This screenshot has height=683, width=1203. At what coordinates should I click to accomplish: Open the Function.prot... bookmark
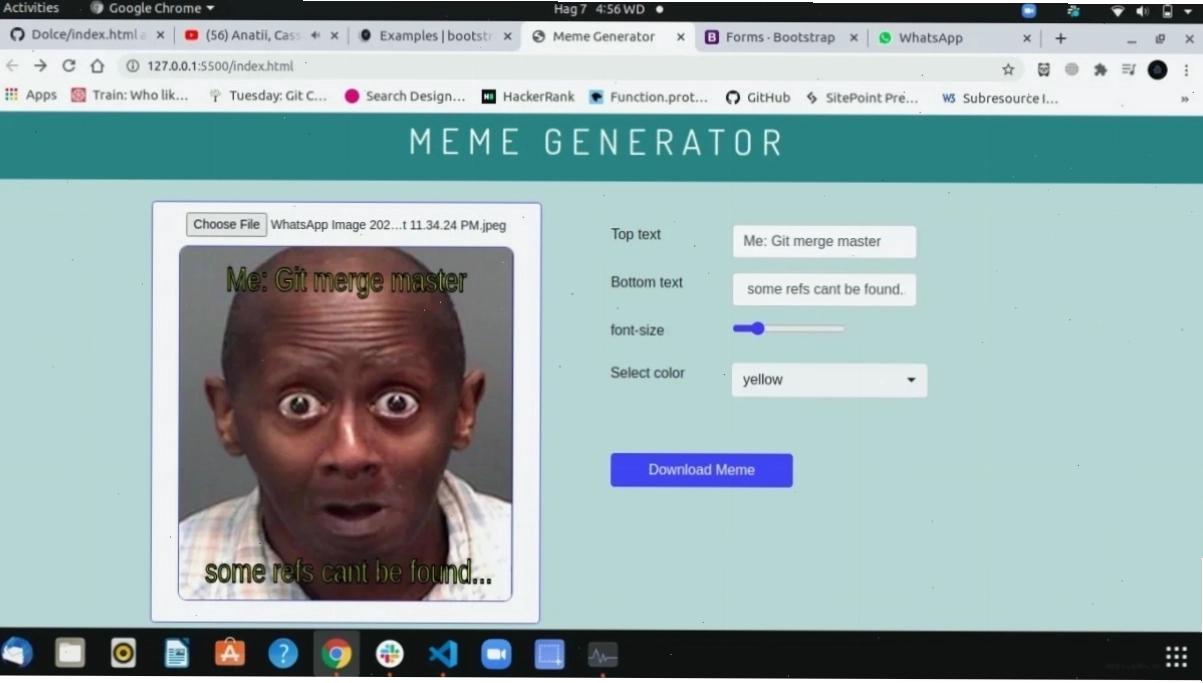pyautogui.click(x=648, y=97)
